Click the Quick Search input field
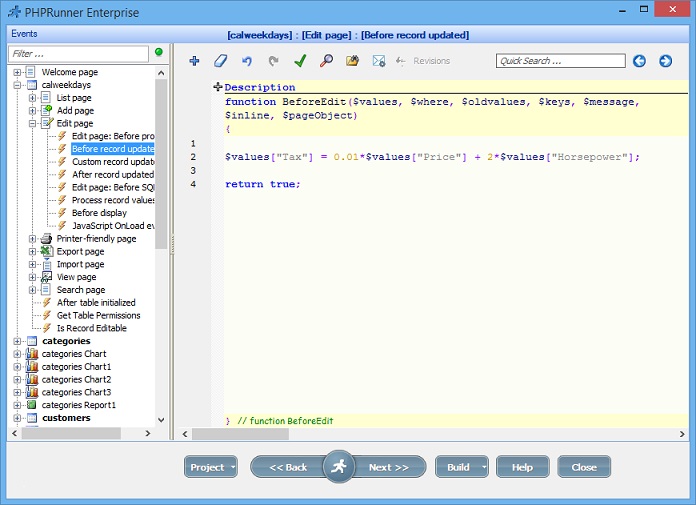696x505 pixels. [x=560, y=61]
